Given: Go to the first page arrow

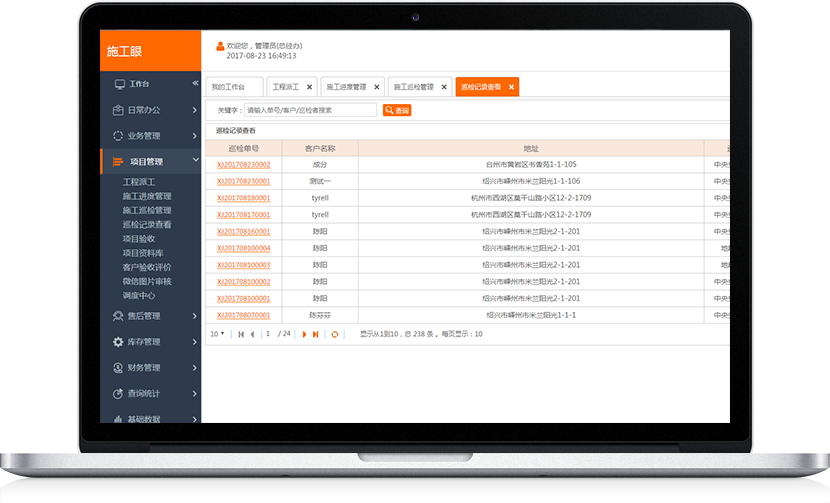Looking at the screenshot, I should (x=241, y=334).
